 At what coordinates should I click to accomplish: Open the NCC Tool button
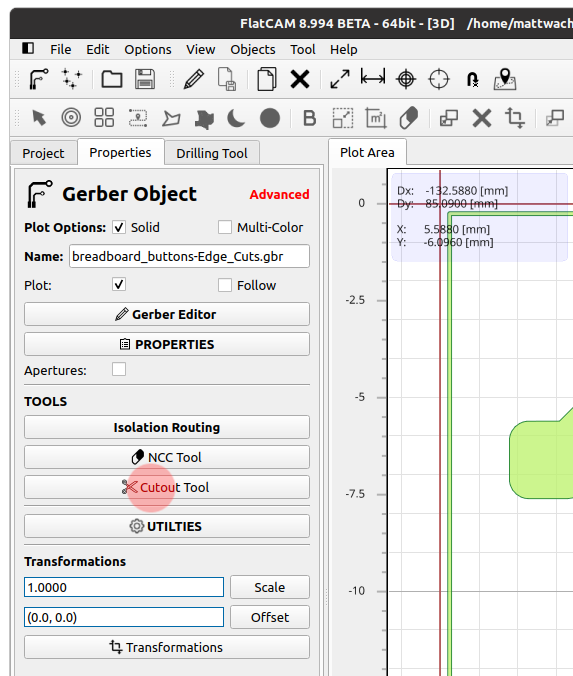pyautogui.click(x=167, y=457)
